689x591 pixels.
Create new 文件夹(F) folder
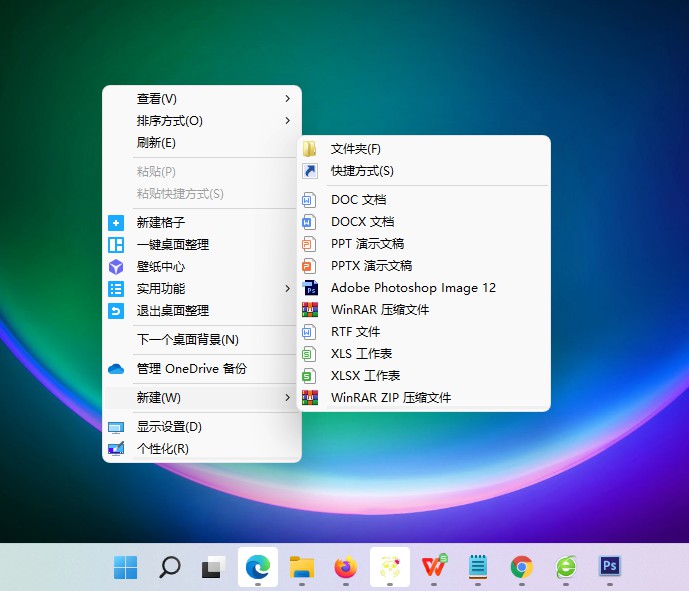(x=424, y=149)
